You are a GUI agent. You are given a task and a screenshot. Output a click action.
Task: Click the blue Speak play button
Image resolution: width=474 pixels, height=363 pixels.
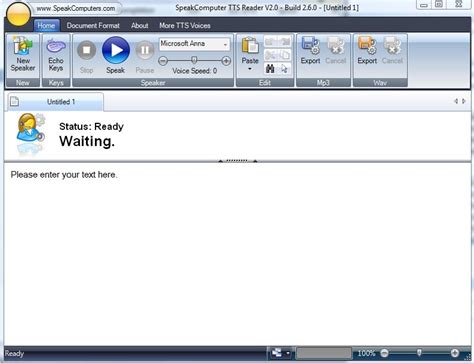point(116,55)
